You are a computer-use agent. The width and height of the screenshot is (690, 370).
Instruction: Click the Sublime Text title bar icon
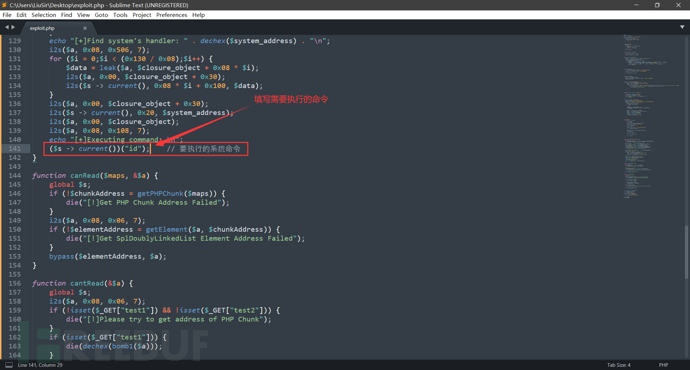[x=4, y=5]
